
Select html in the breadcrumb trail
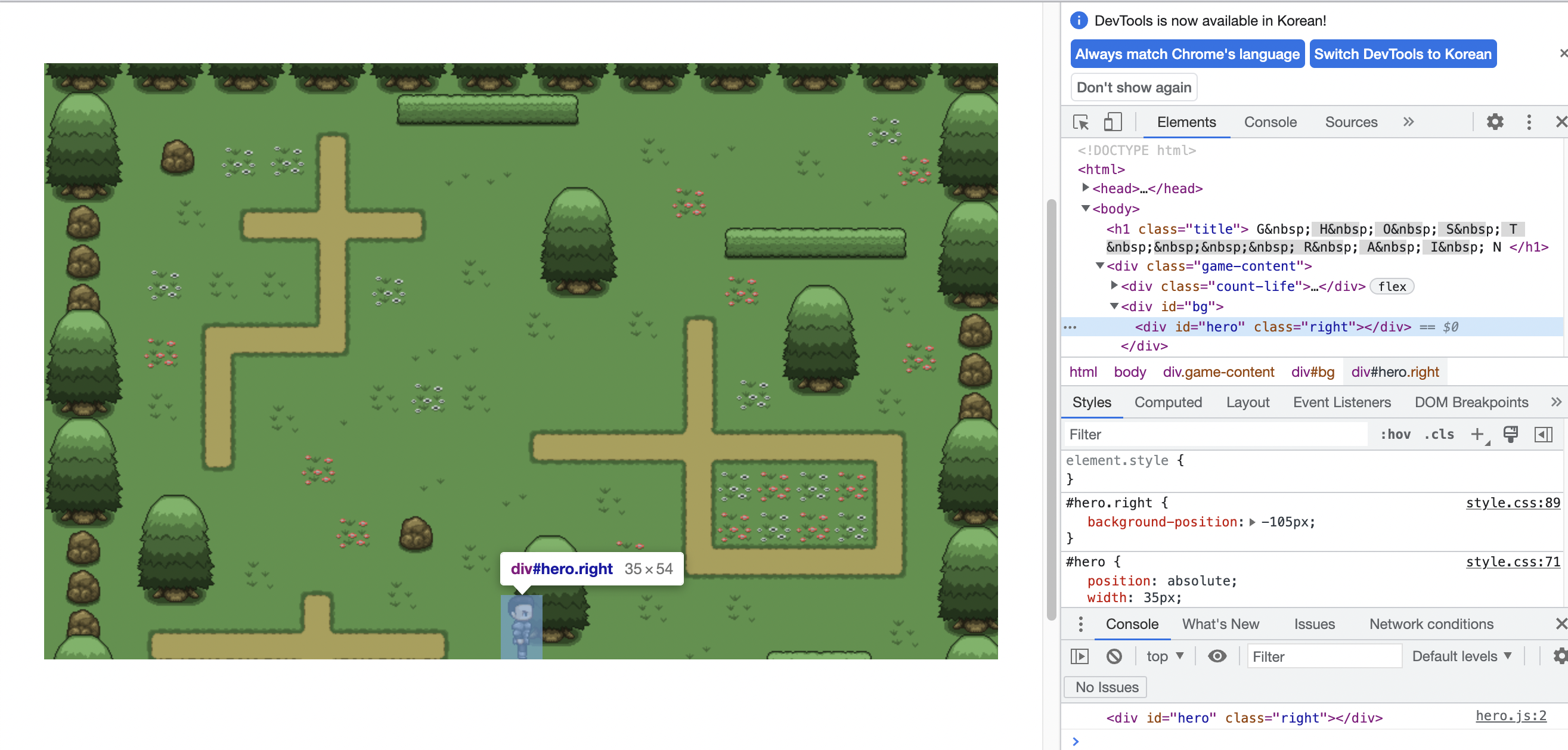click(x=1083, y=372)
